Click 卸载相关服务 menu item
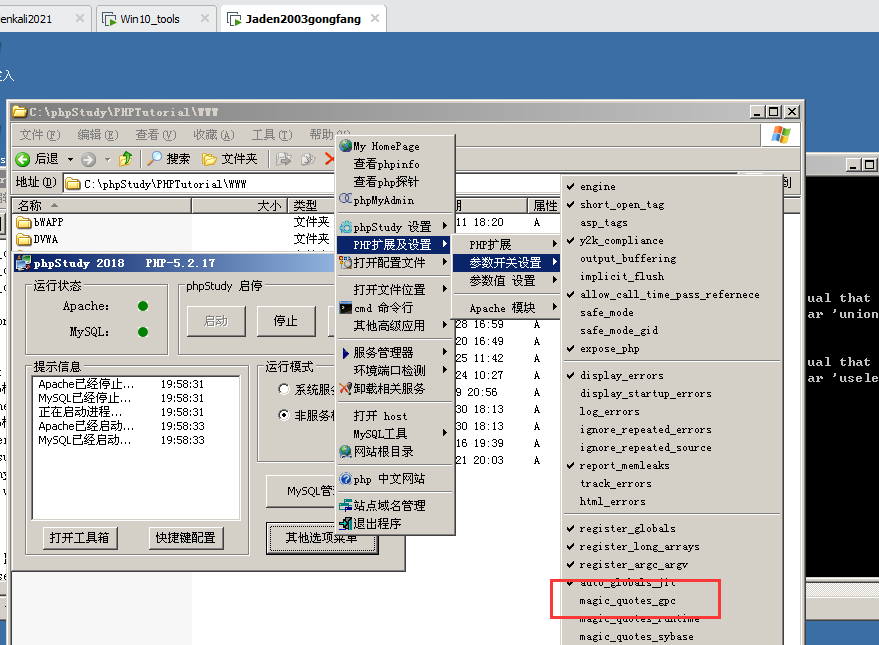 pos(389,388)
